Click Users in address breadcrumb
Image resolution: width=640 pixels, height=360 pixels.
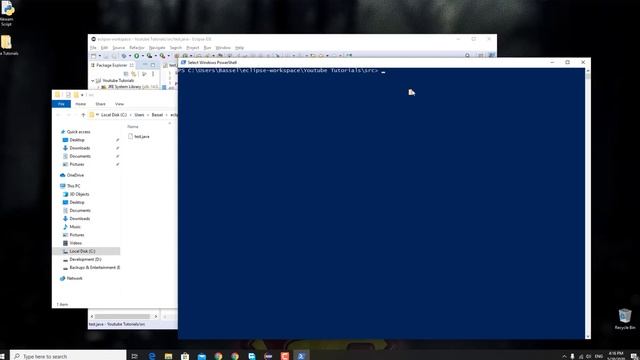click(139, 115)
